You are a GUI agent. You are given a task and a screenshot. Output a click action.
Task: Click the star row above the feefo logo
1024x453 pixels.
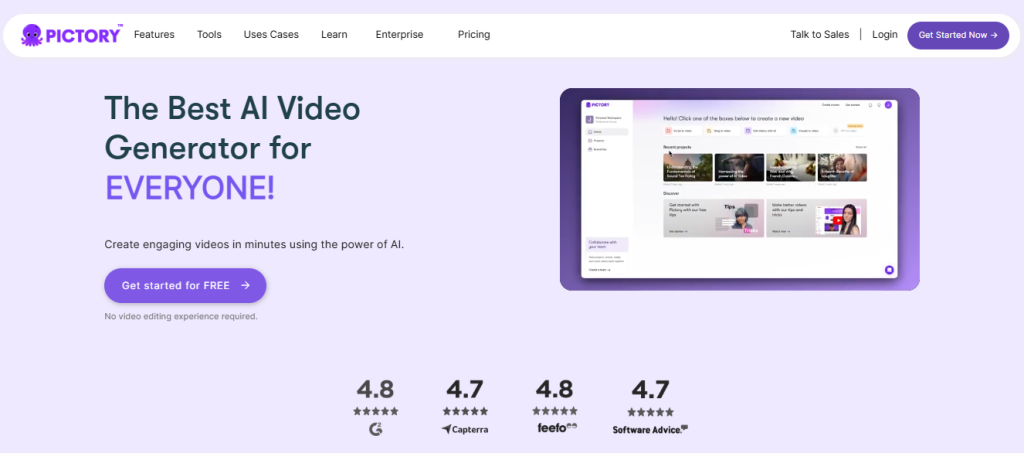point(554,411)
